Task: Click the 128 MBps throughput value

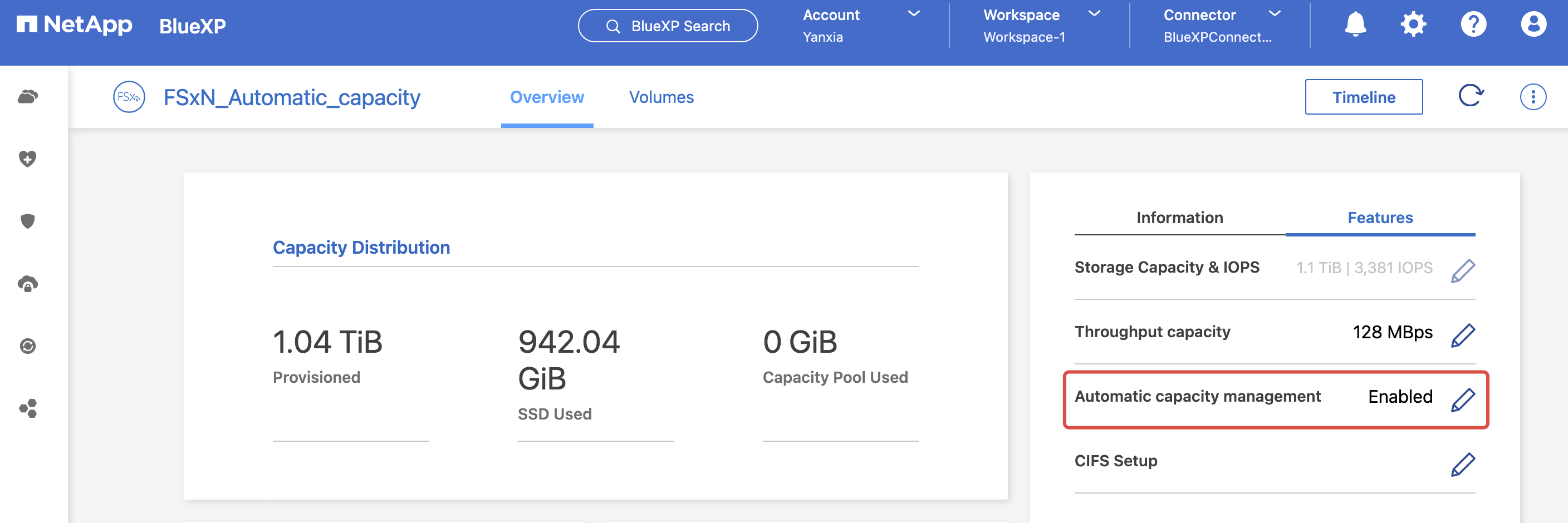Action: (x=1392, y=332)
